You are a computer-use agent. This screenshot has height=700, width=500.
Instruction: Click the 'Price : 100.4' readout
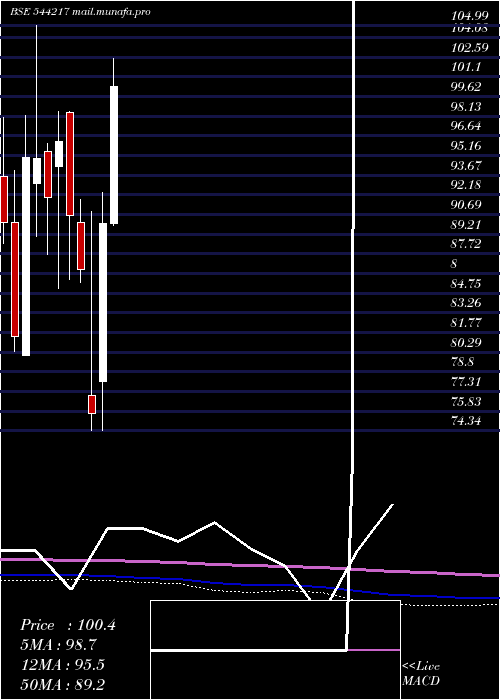pyautogui.click(x=68, y=625)
